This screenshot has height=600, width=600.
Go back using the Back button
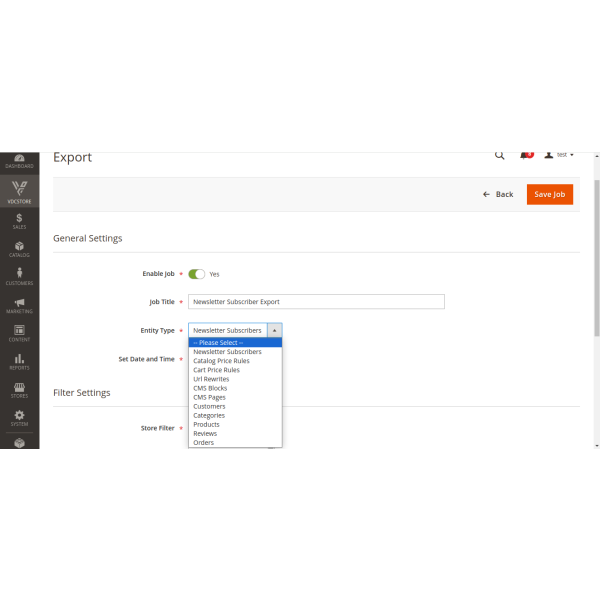(x=498, y=194)
